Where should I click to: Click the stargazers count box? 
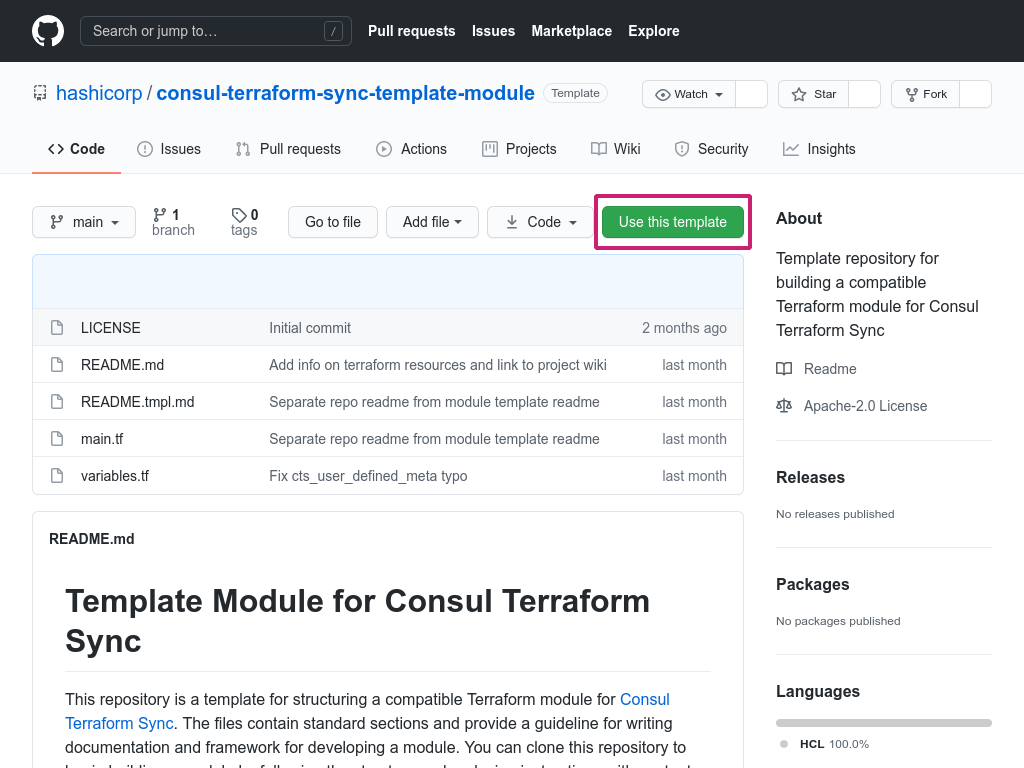pos(865,94)
